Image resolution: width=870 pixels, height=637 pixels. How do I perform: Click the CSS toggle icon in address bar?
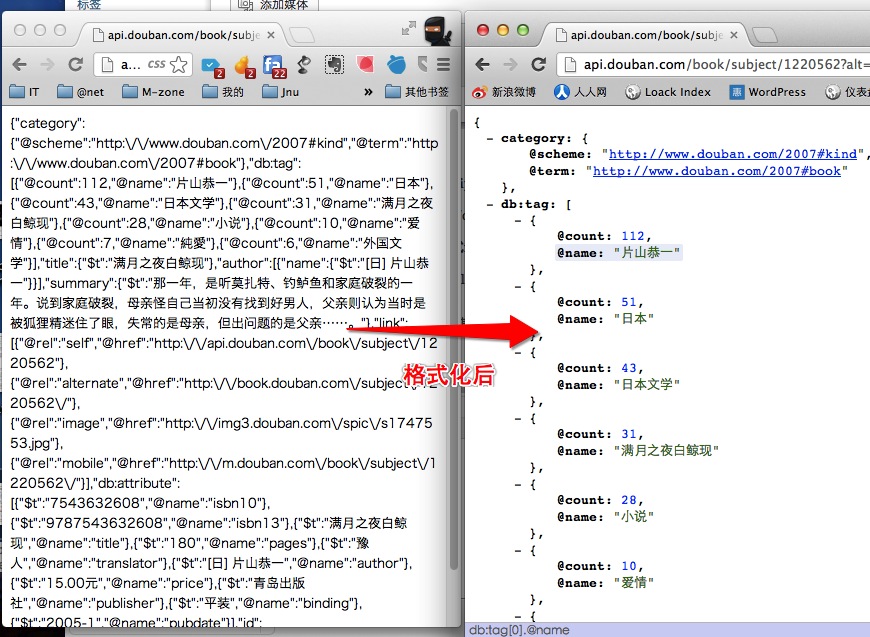click(x=156, y=62)
